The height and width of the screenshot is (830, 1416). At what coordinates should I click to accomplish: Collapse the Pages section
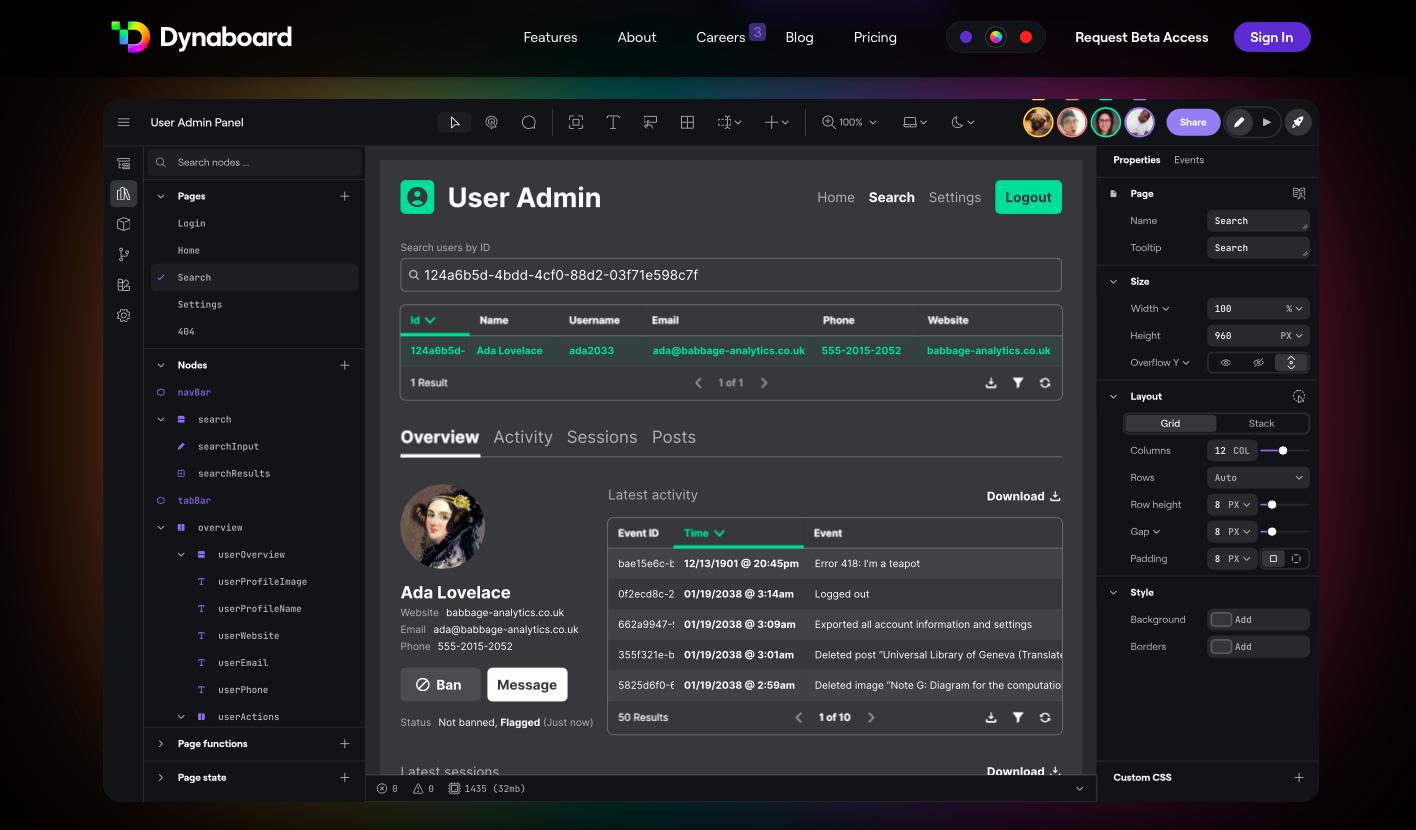(161, 196)
